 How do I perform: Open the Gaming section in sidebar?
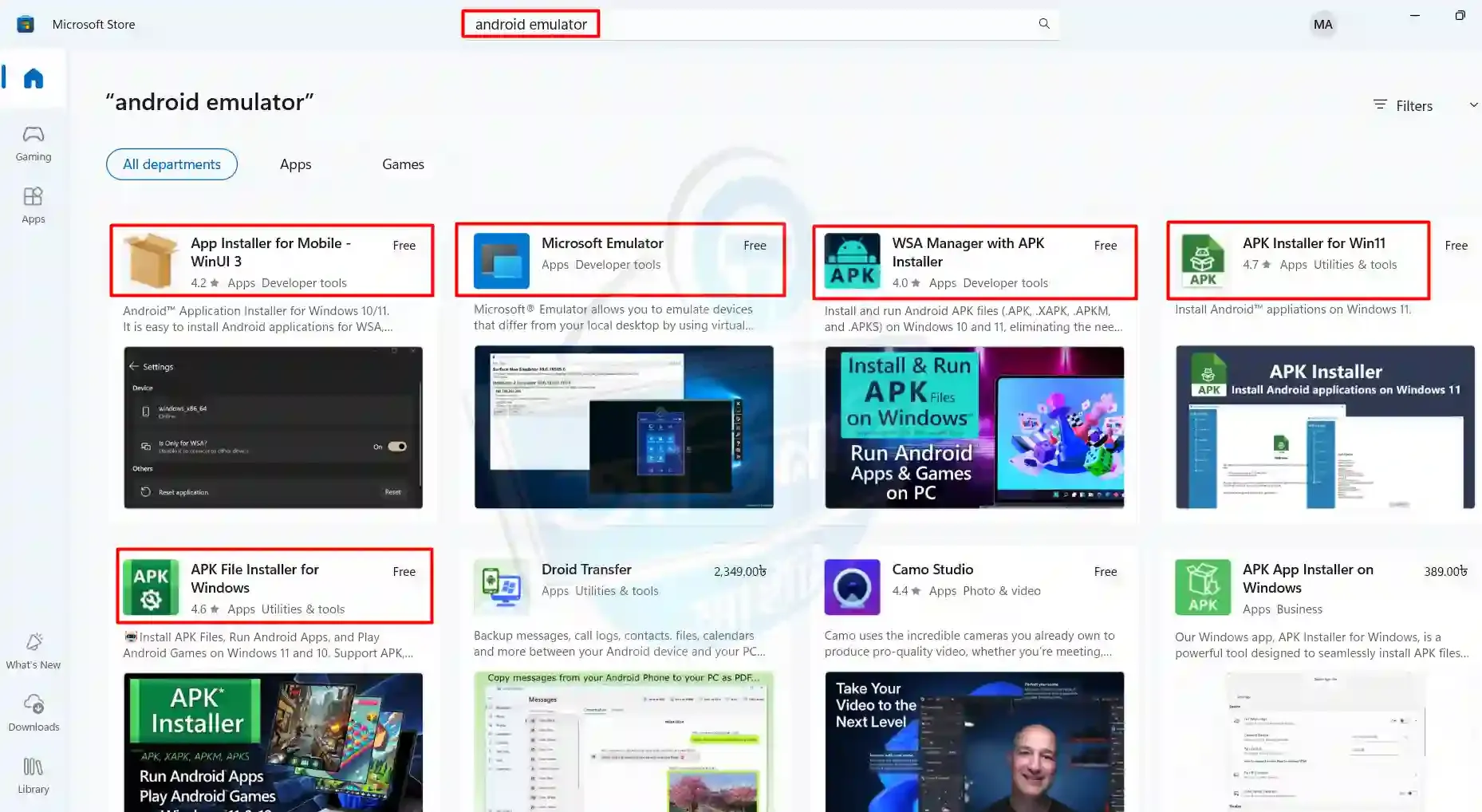[34, 144]
